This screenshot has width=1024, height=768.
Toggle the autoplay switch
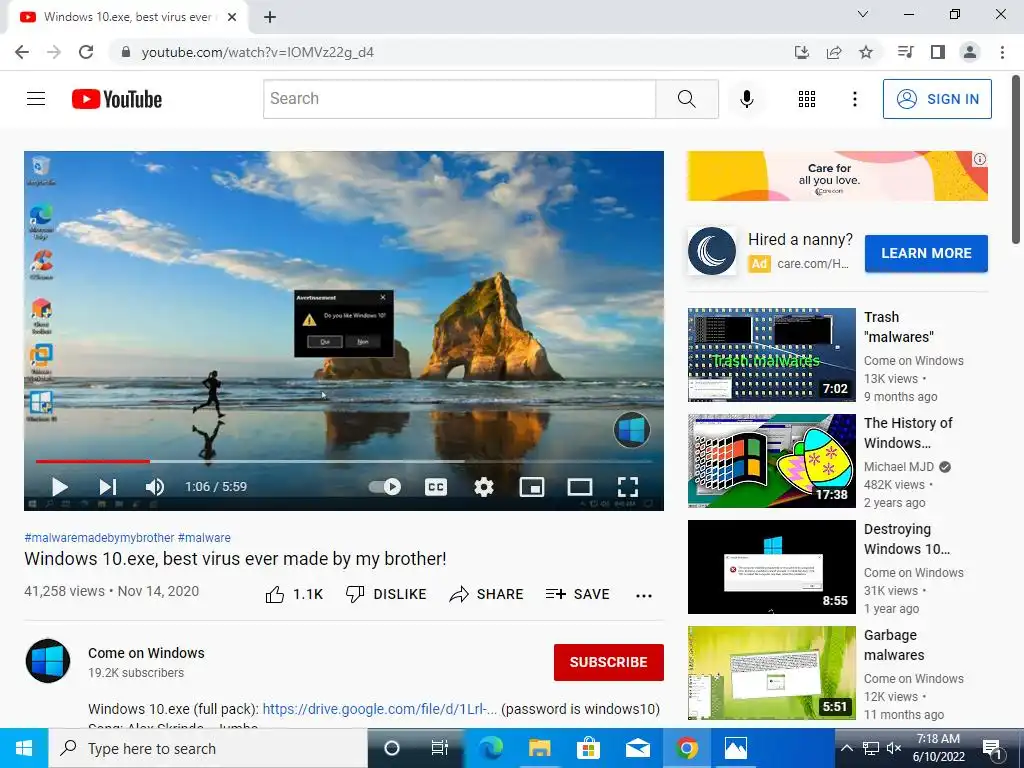click(385, 487)
